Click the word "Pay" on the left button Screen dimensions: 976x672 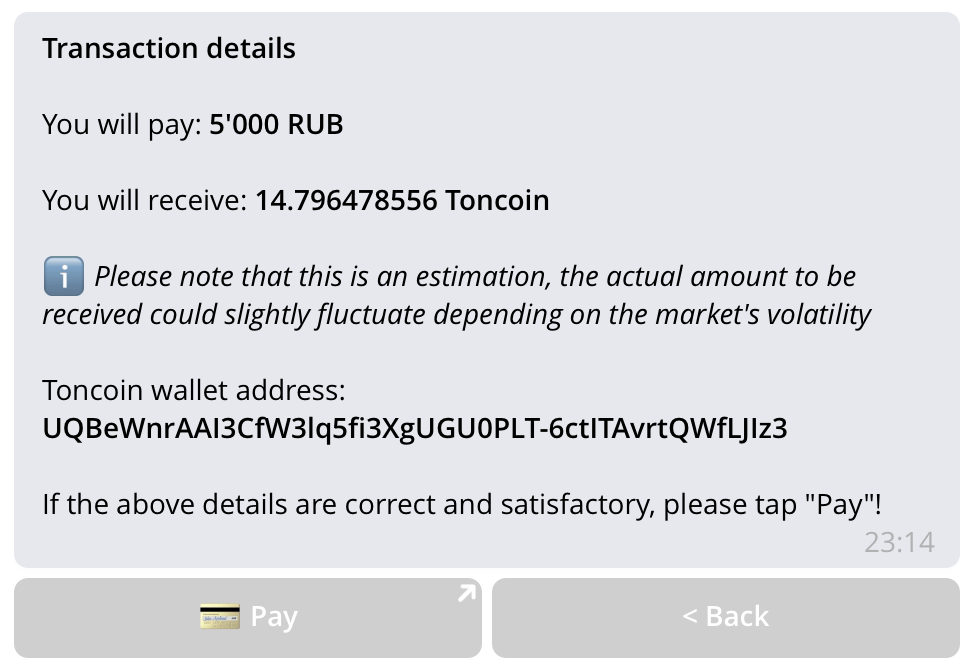pos(274,617)
